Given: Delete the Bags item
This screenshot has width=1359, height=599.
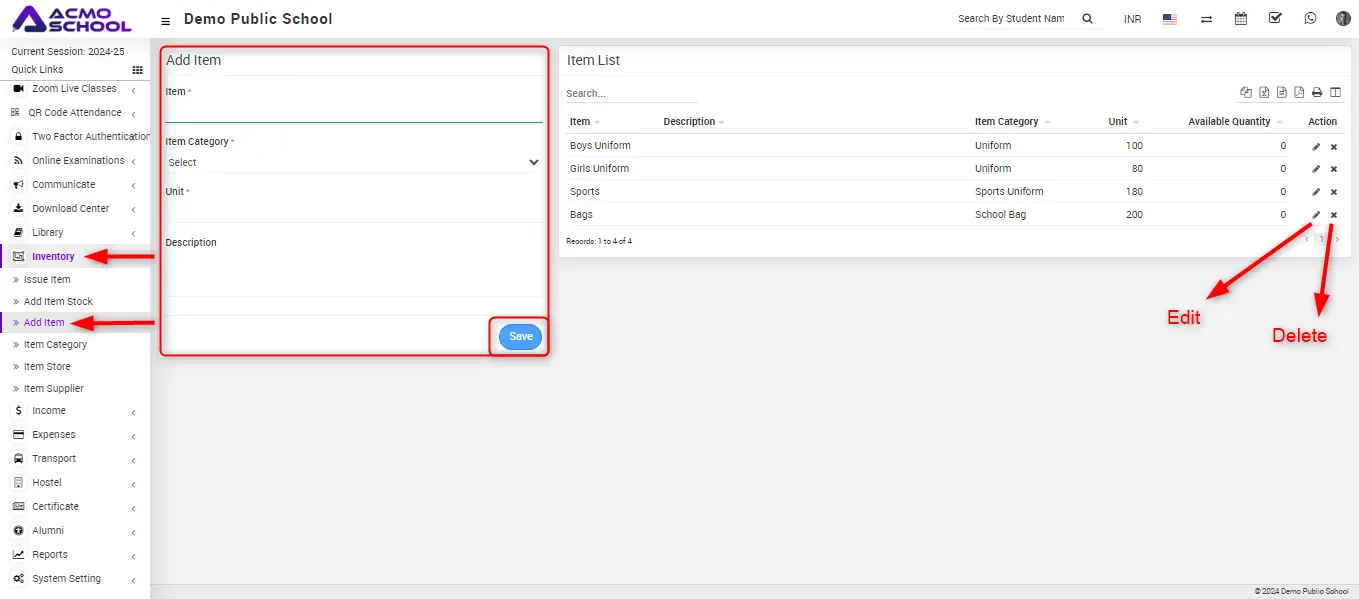Looking at the screenshot, I should [x=1334, y=215].
